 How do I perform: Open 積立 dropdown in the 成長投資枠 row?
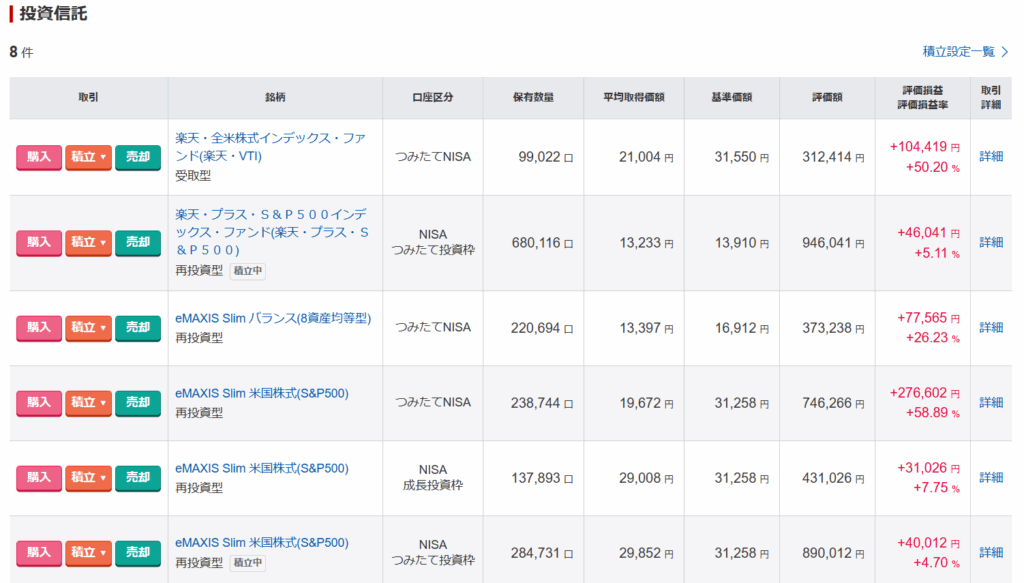tap(88, 478)
